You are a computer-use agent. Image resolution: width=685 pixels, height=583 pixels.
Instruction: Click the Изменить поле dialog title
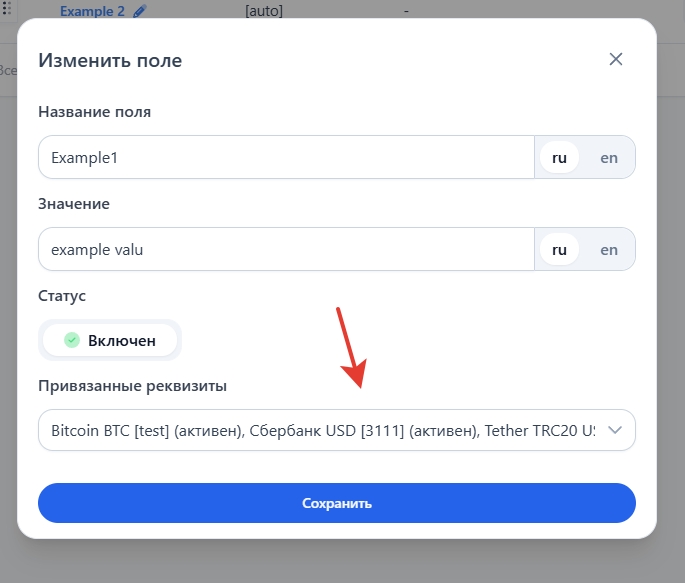[x=110, y=60]
